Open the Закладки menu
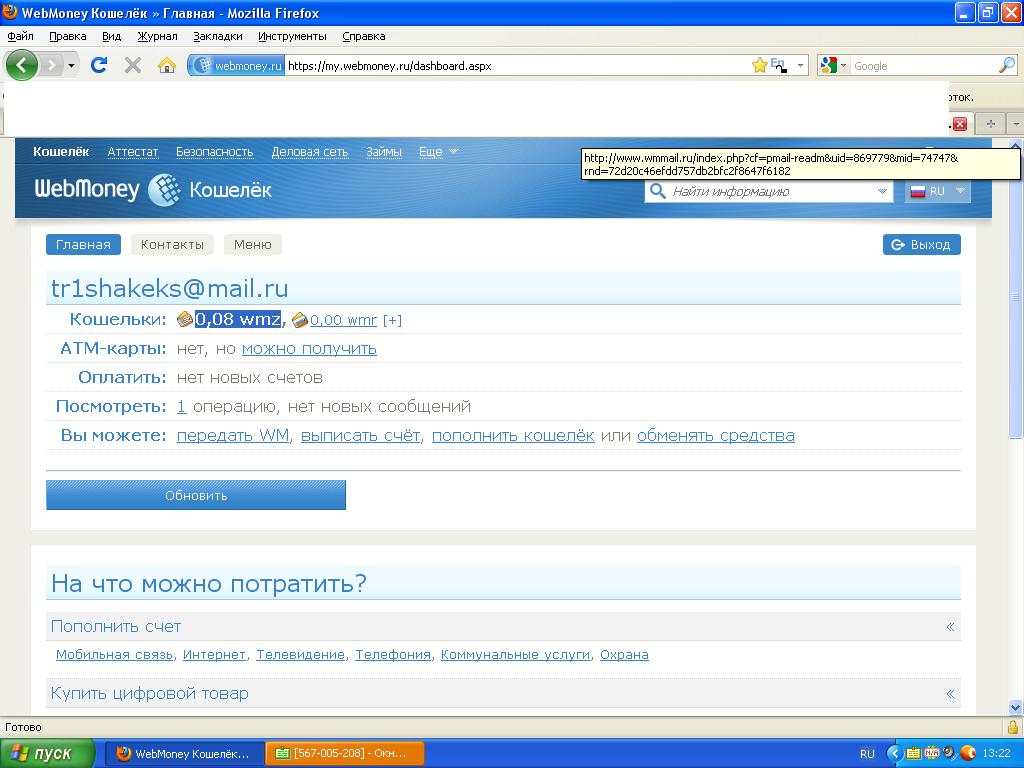This screenshot has height=768, width=1024. point(217,37)
